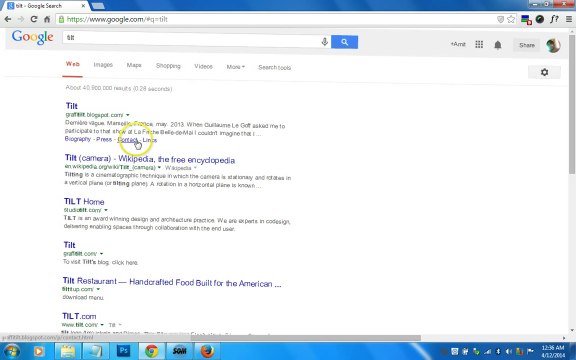
Task: Open the Chrome hamburger menu
Action: (568, 19)
